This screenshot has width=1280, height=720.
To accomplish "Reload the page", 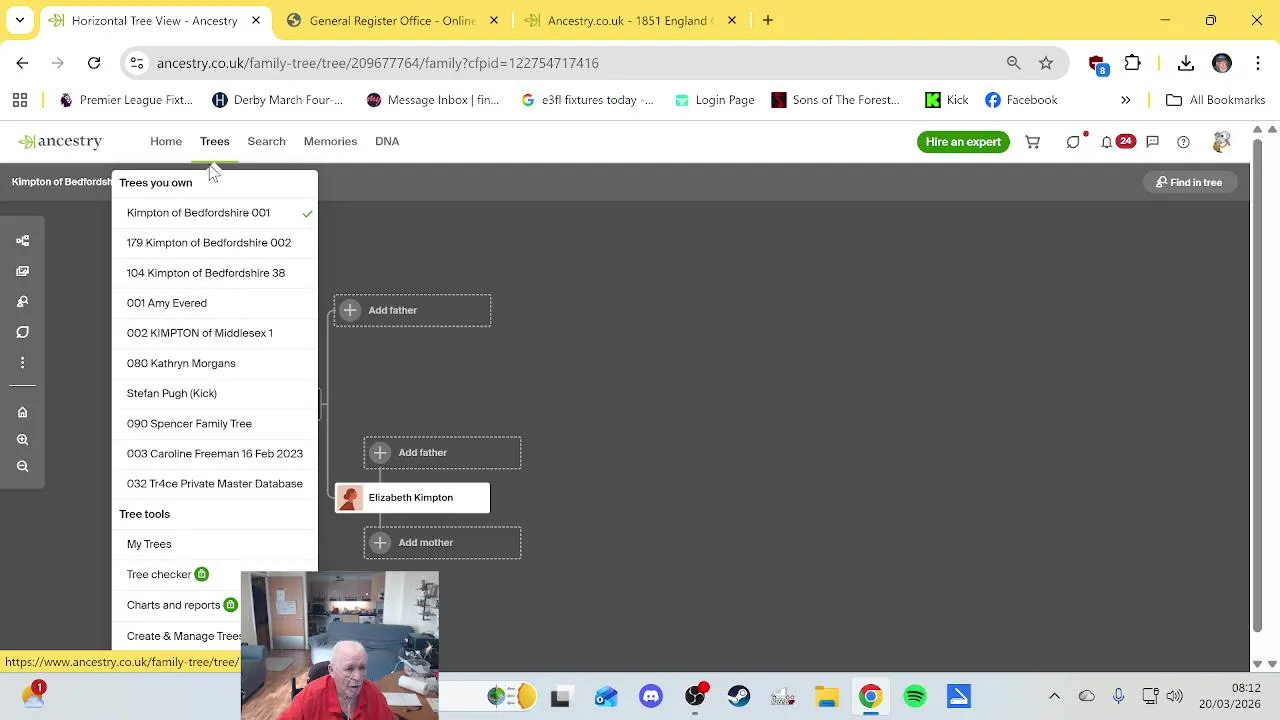I will (94, 63).
